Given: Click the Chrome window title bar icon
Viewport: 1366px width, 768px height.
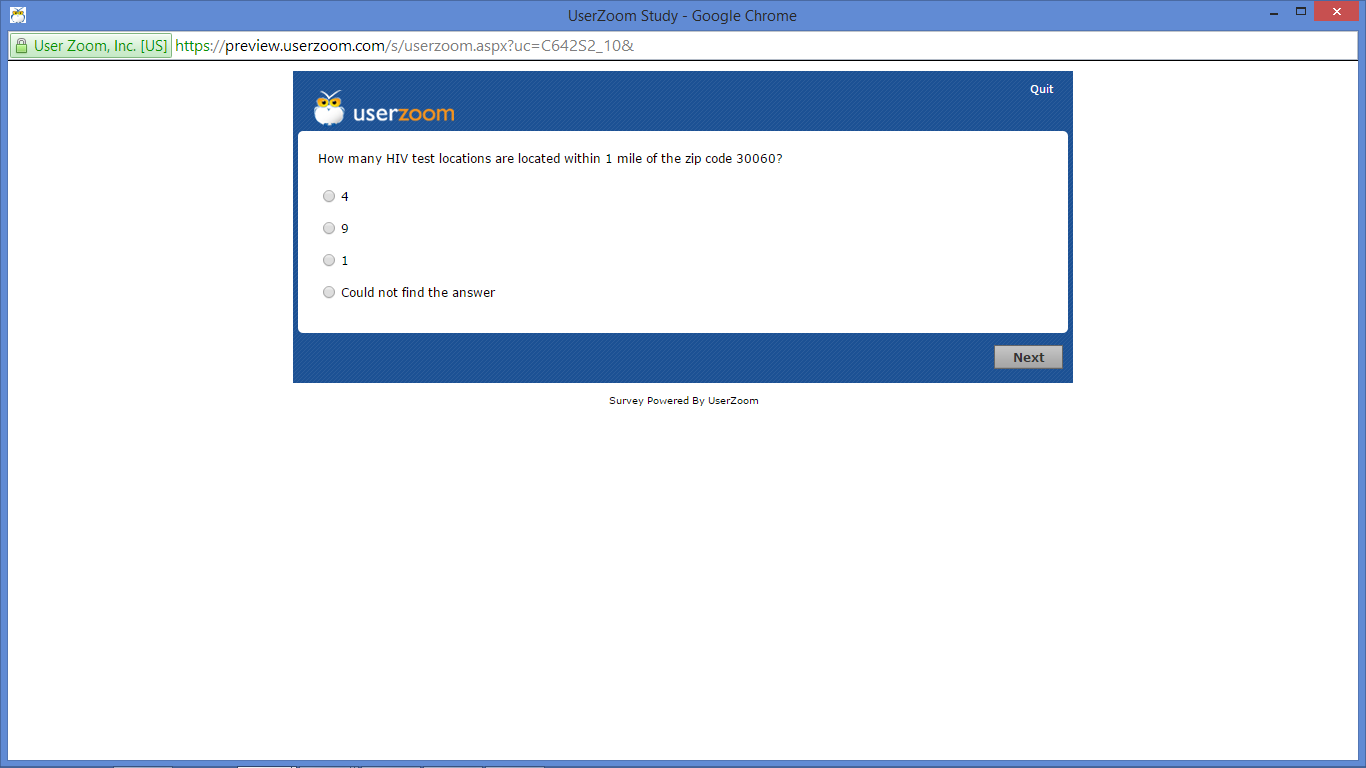Looking at the screenshot, I should point(18,15).
